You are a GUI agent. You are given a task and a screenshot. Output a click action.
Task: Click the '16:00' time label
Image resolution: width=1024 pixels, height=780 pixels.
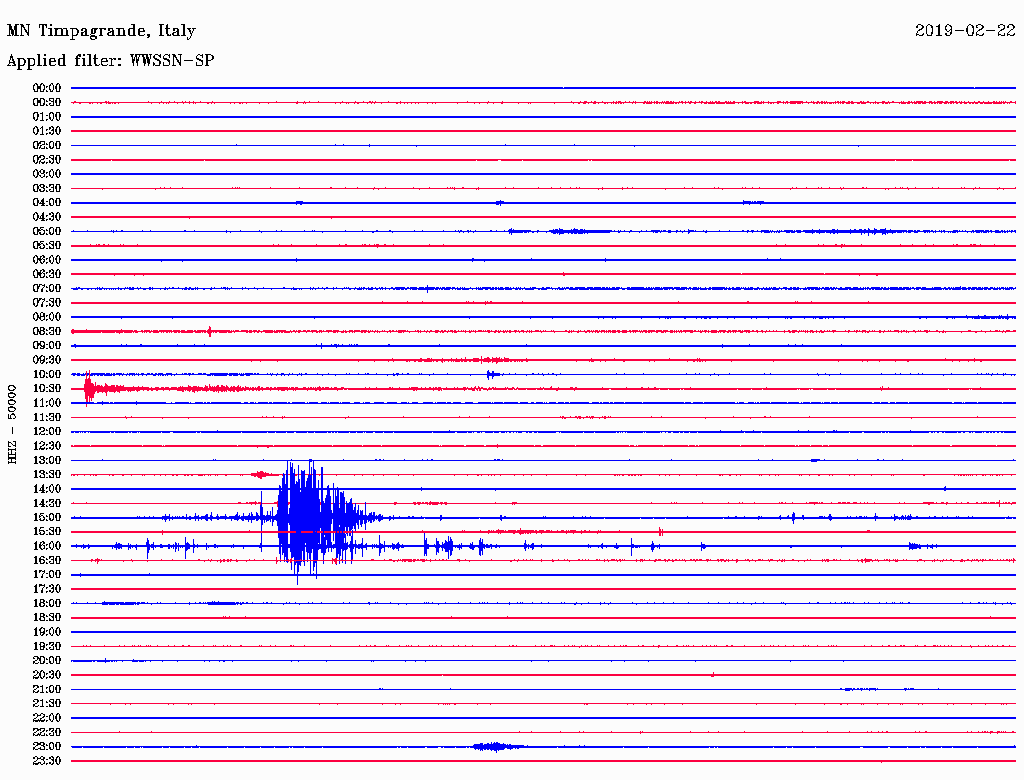[46, 546]
